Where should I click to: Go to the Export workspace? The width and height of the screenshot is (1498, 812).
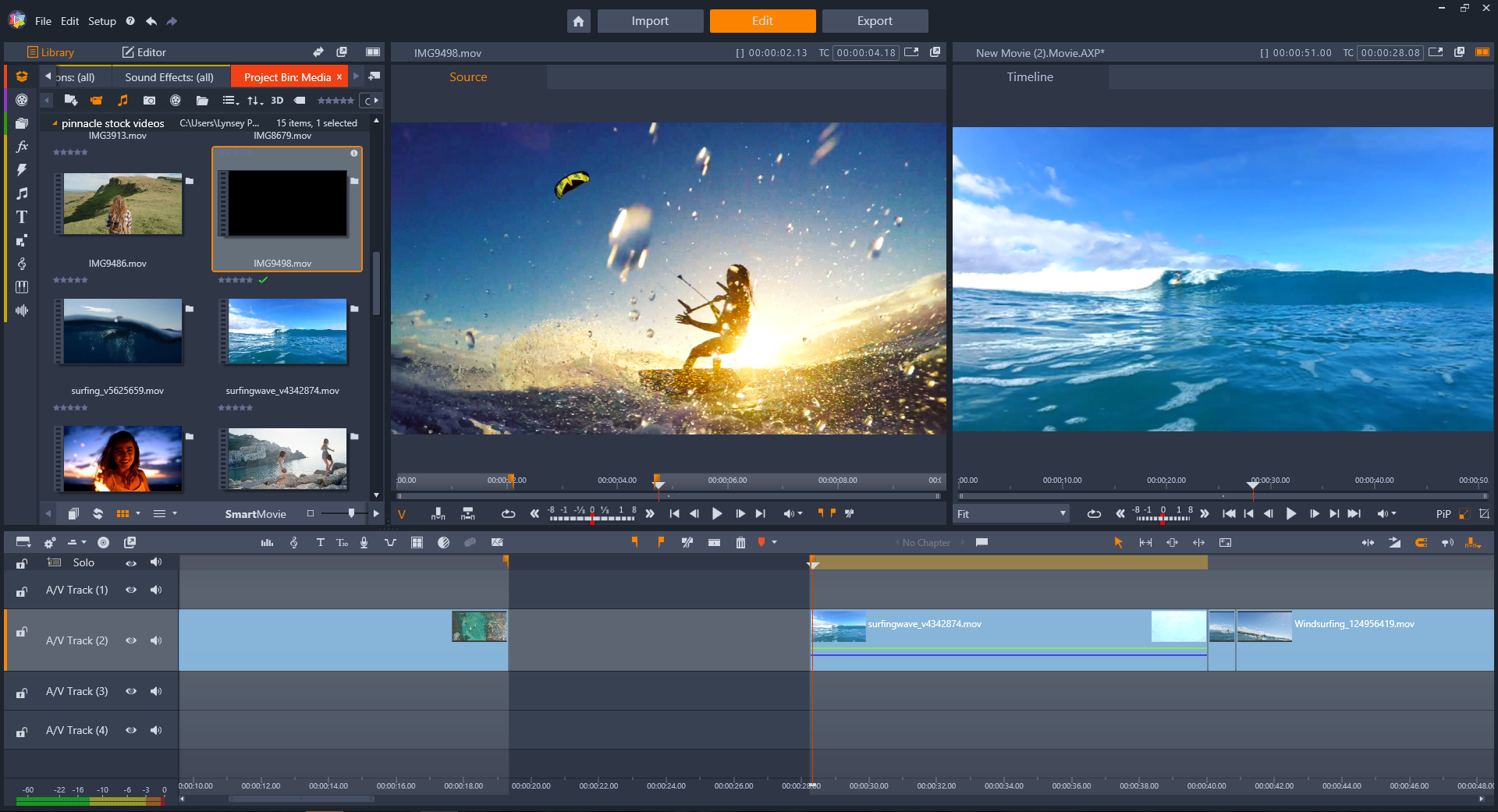[874, 21]
